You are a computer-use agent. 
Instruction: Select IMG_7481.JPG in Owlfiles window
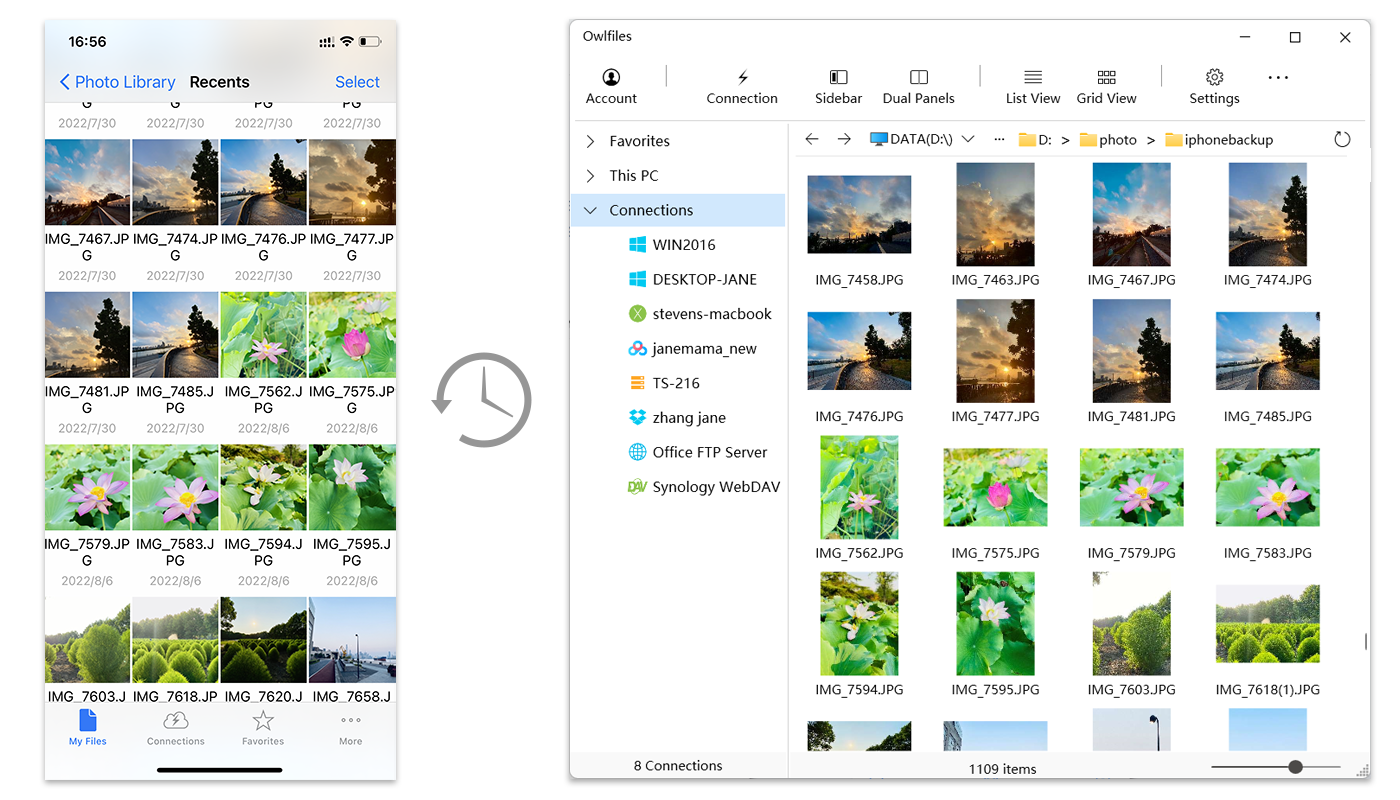pos(1131,351)
